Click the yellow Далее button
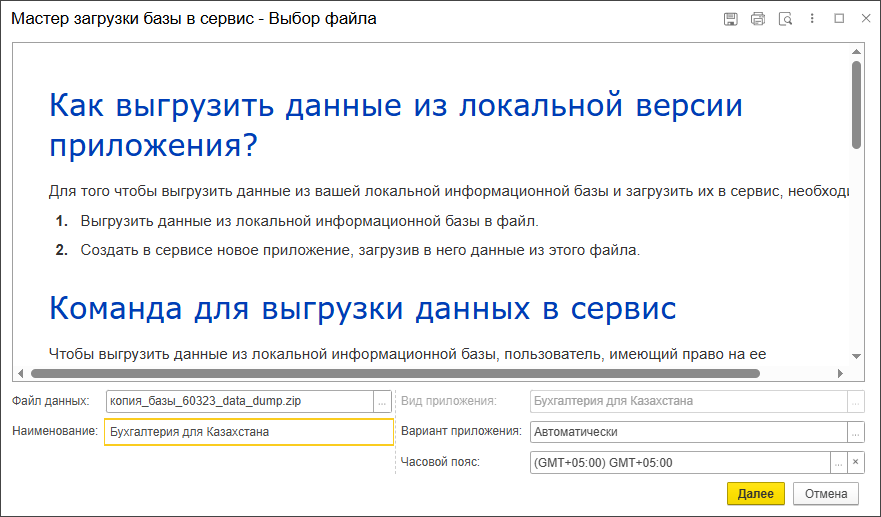The height and width of the screenshot is (517, 881). coord(756,493)
